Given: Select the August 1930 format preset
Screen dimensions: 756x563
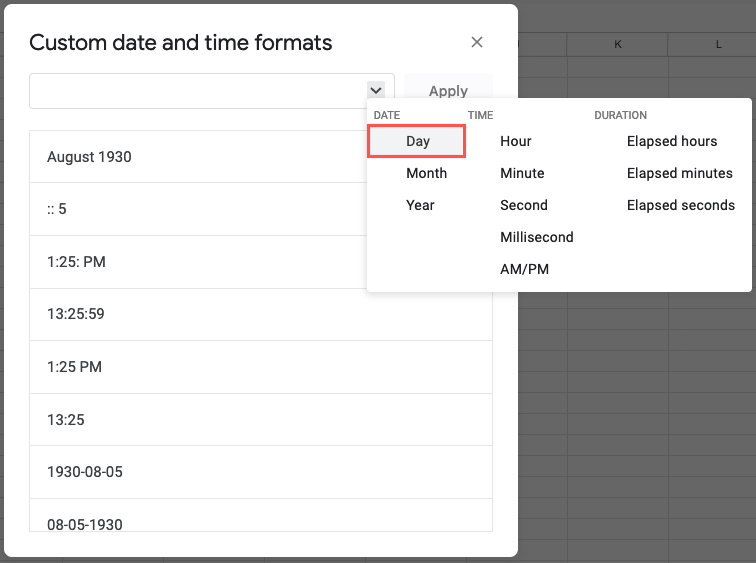Looking at the screenshot, I should 198,157.
